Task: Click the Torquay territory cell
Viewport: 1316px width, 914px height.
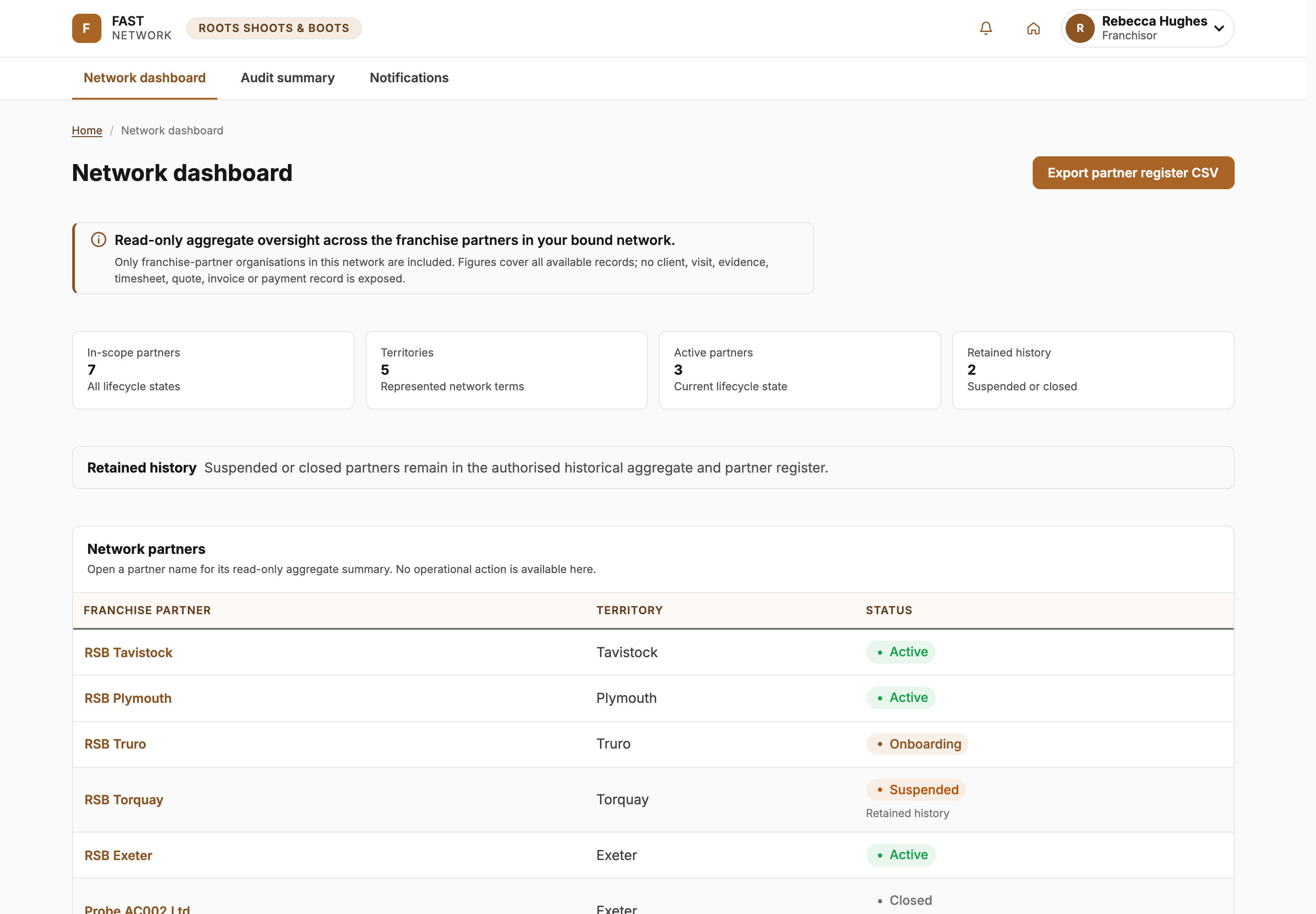Action: coord(622,799)
